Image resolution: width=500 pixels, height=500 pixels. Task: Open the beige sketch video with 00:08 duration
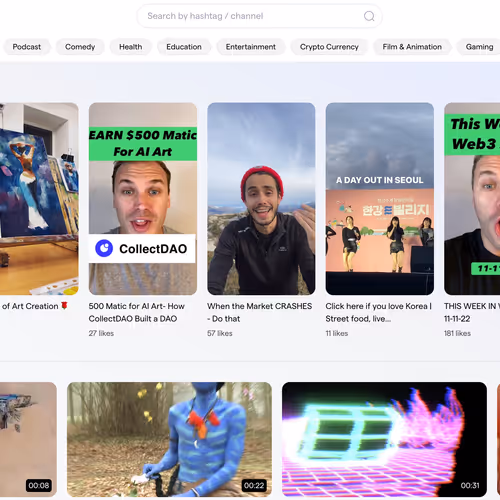pyautogui.click(x=28, y=439)
